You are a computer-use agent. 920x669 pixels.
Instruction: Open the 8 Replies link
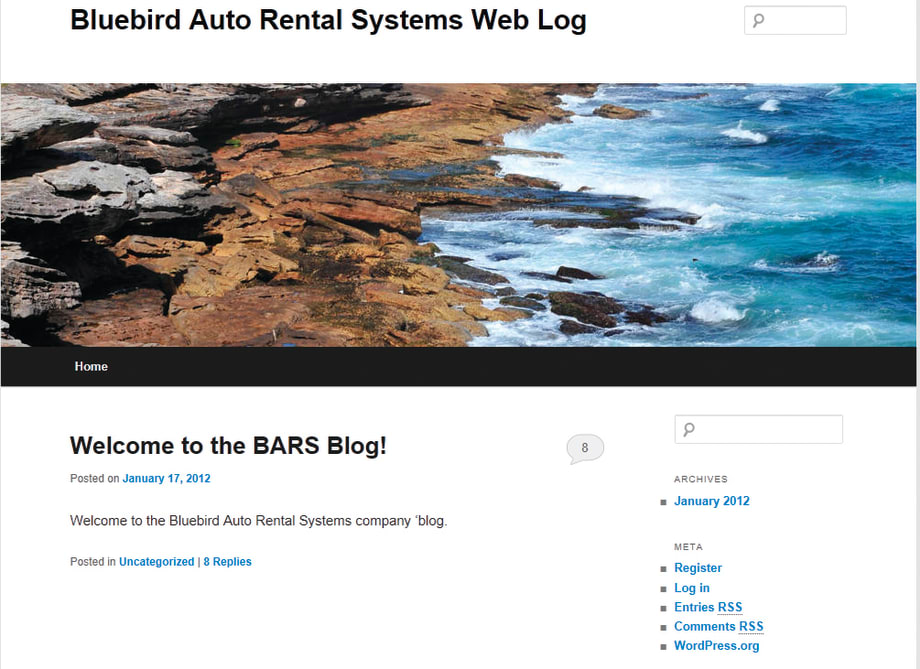pyautogui.click(x=227, y=562)
